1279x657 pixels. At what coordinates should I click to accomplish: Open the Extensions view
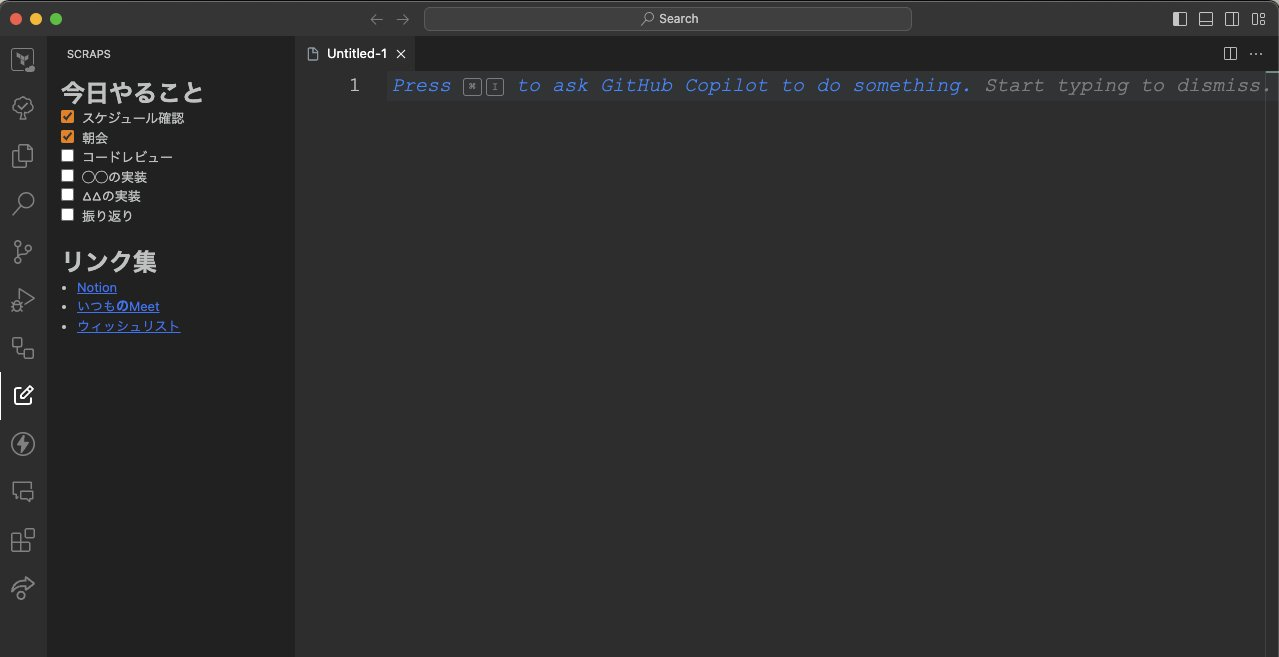coord(22,540)
